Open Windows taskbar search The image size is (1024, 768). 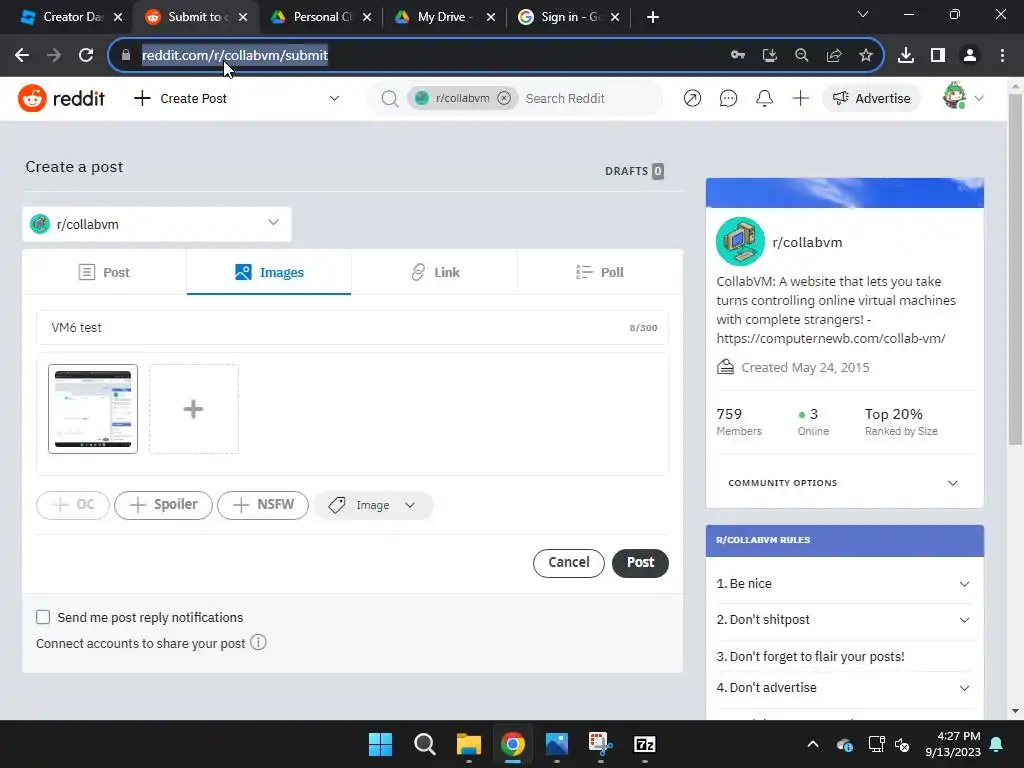click(x=424, y=744)
